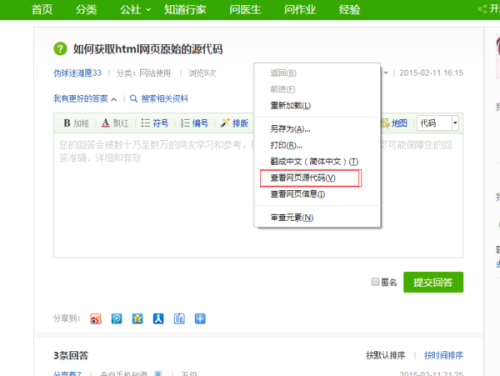Sort answers by 按时间排序
The width and height of the screenshot is (500, 376).
(x=443, y=355)
